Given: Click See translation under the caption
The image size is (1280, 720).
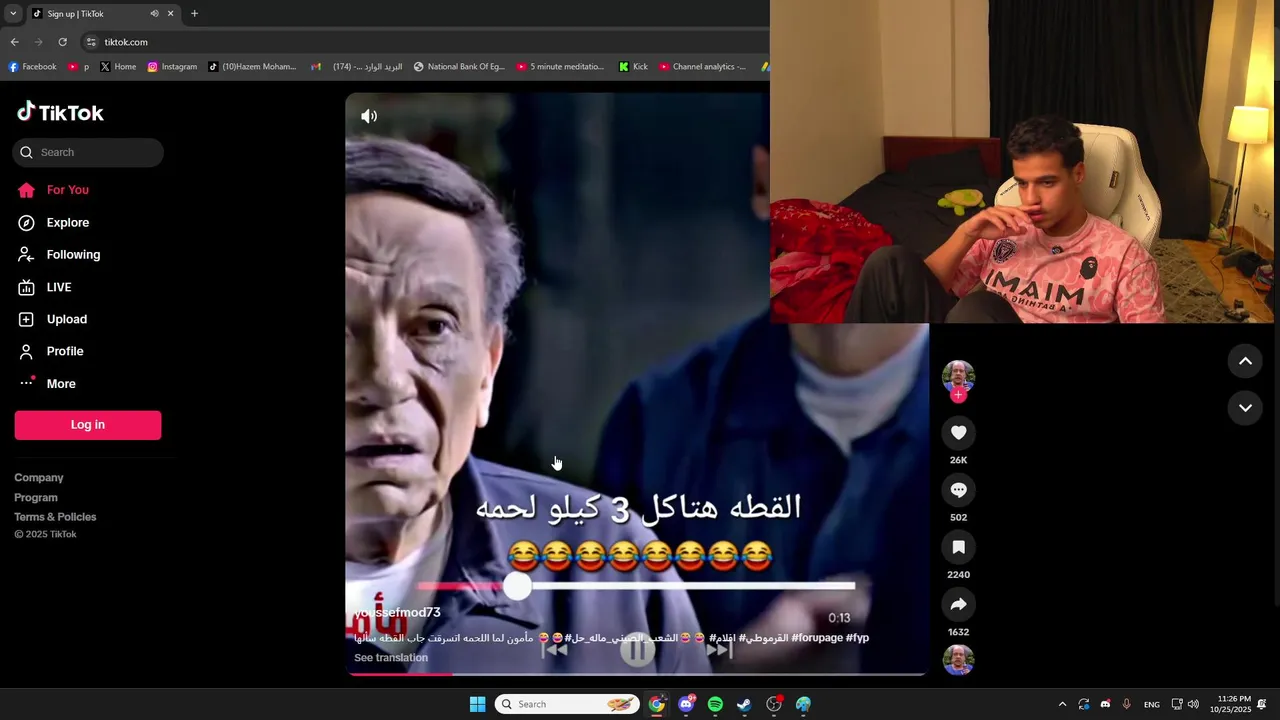Looking at the screenshot, I should tap(391, 657).
